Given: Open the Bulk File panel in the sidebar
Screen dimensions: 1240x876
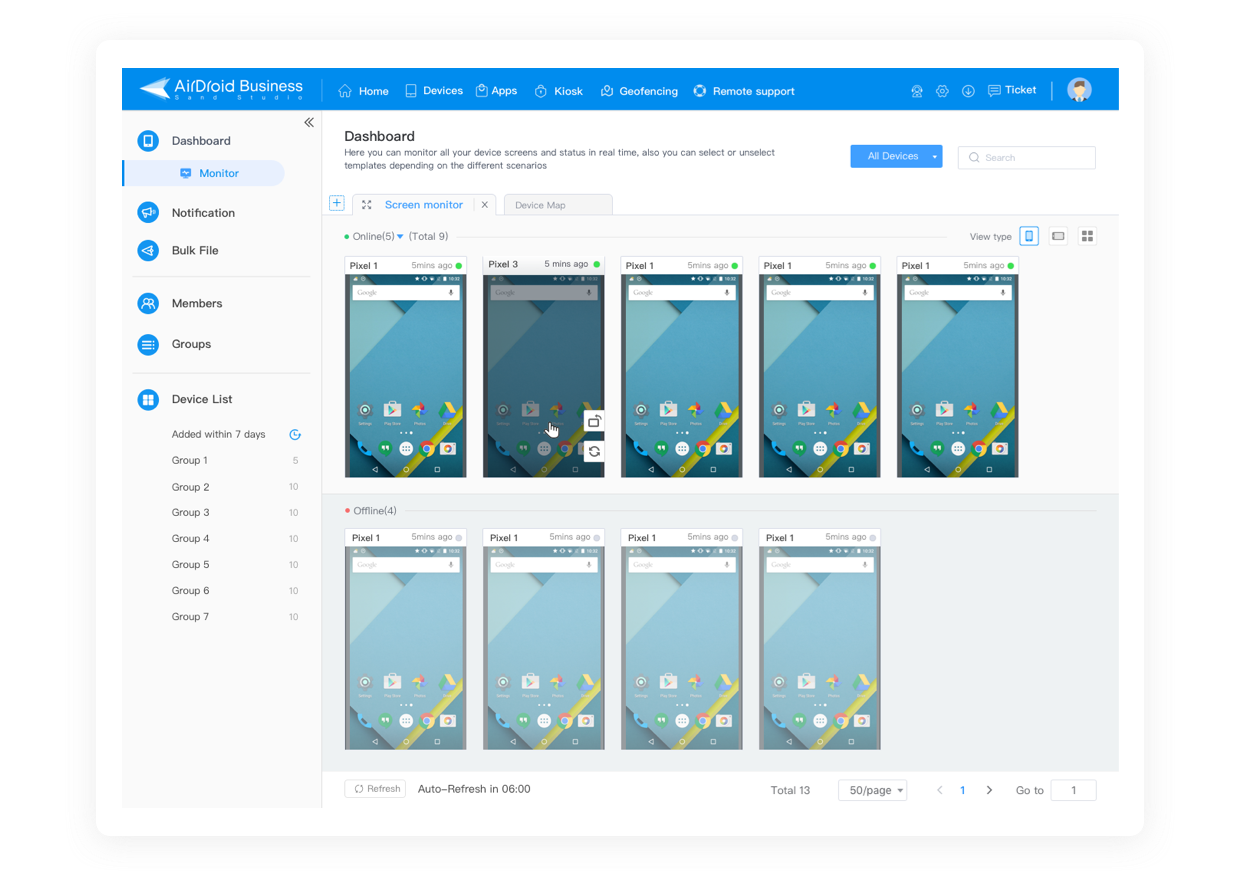Looking at the screenshot, I should click(x=195, y=250).
